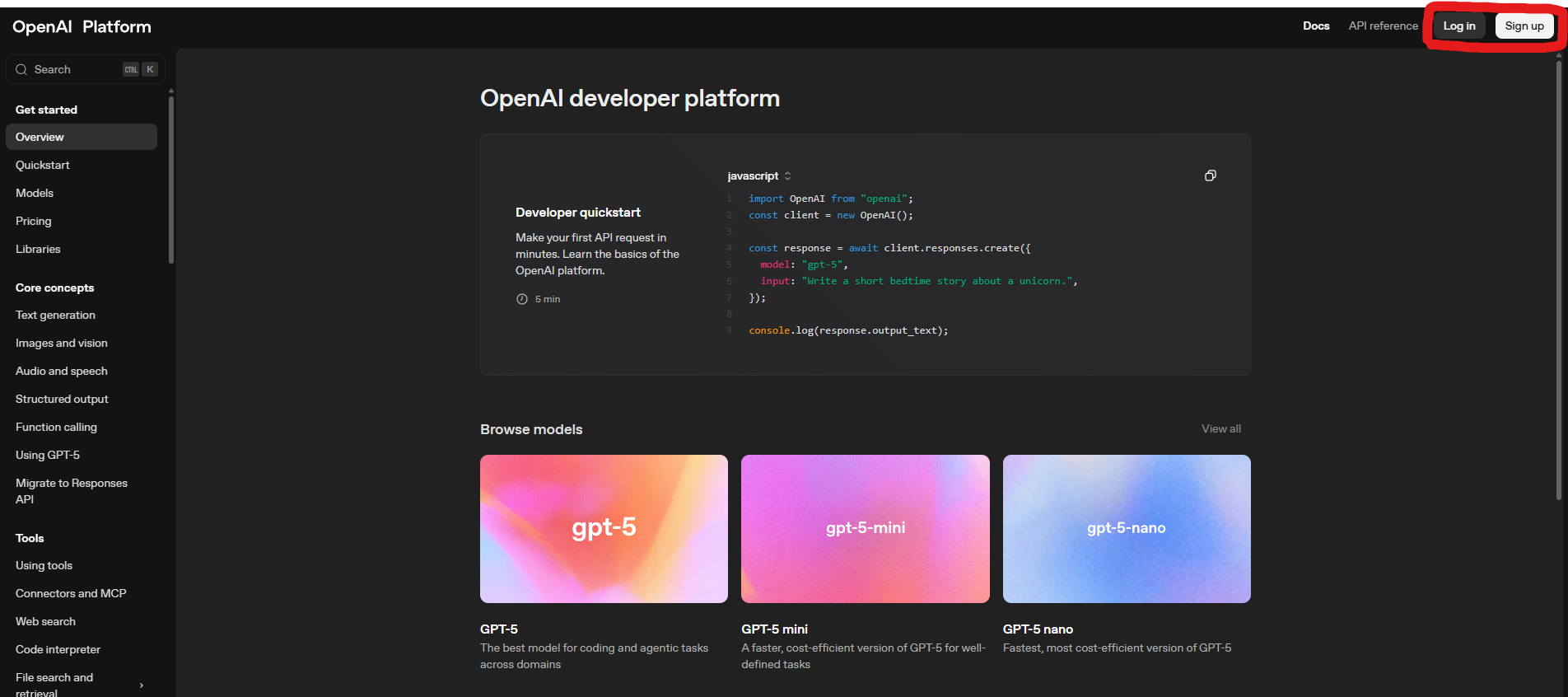Click the Sign up button
This screenshot has height=697, width=1568.
(x=1524, y=26)
